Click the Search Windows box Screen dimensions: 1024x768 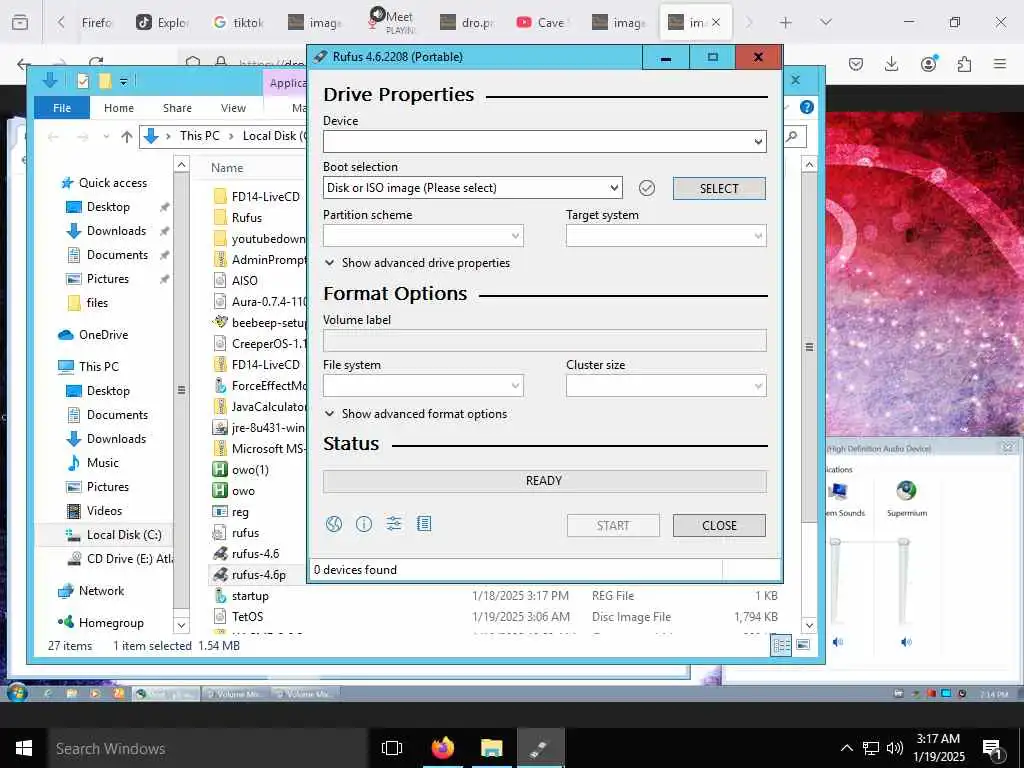click(208, 748)
